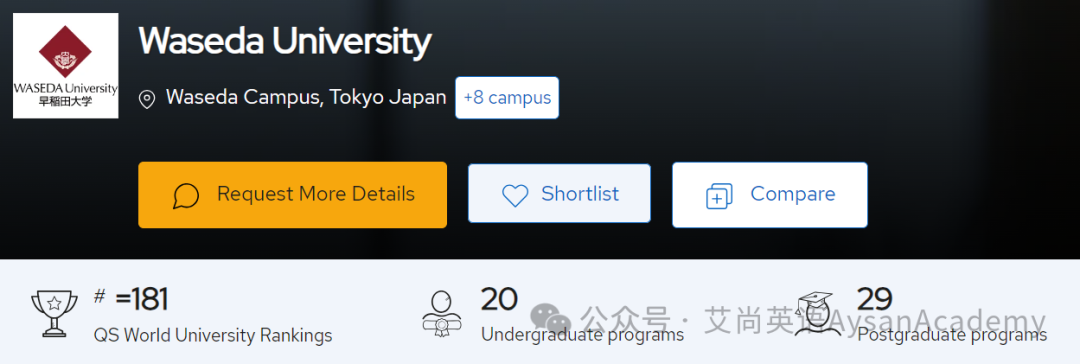Click the Compare button

769,194
